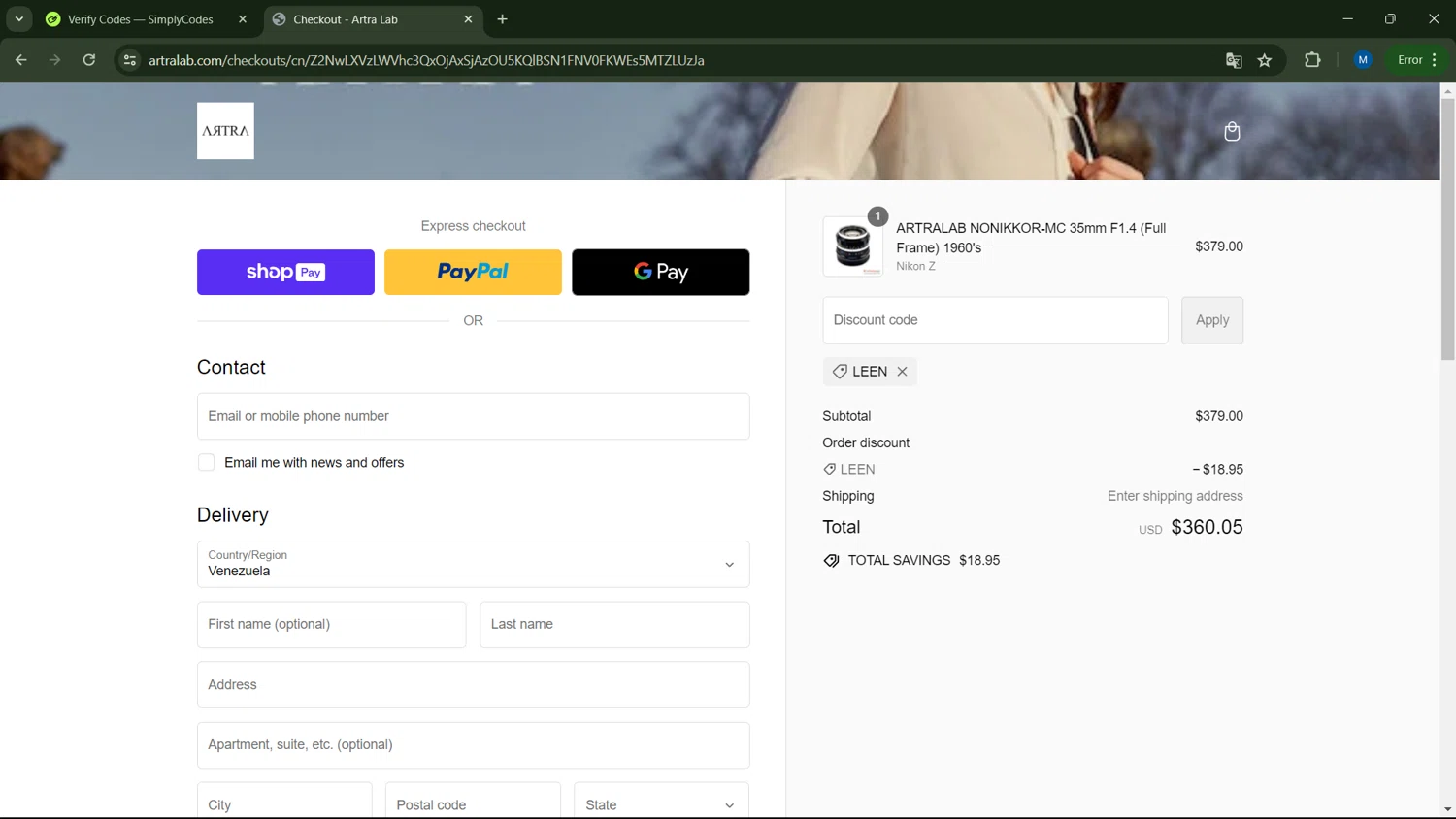Viewport: 1456px width, 819px height.
Task: Check Email me with news and offers
Action: point(206,463)
